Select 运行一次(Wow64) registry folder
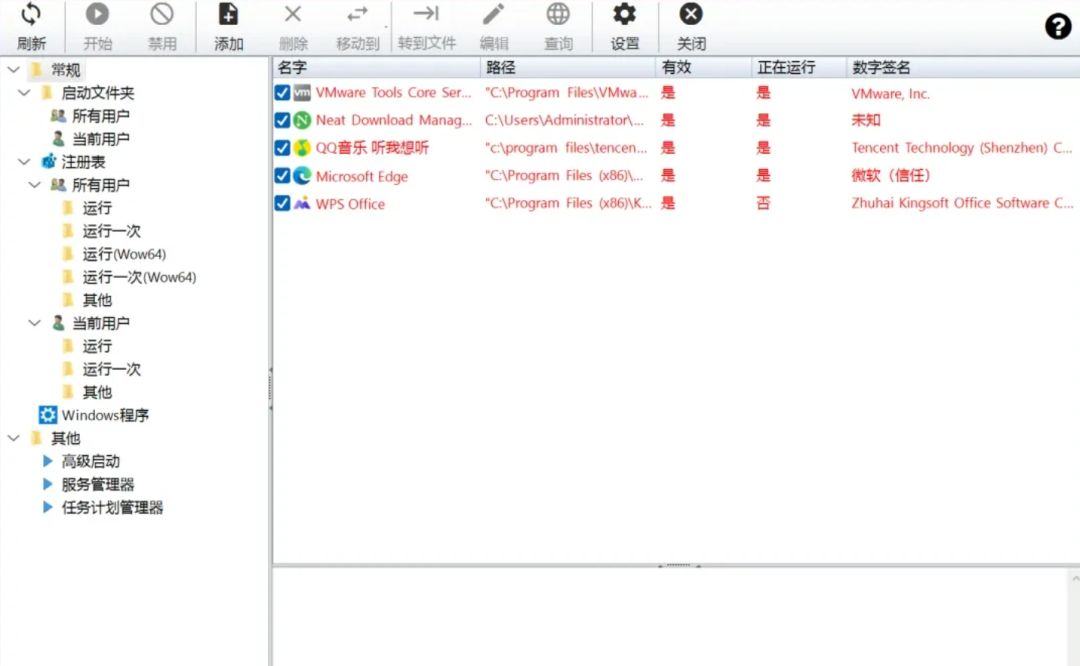Screen dimensions: 1080x666 point(139,277)
